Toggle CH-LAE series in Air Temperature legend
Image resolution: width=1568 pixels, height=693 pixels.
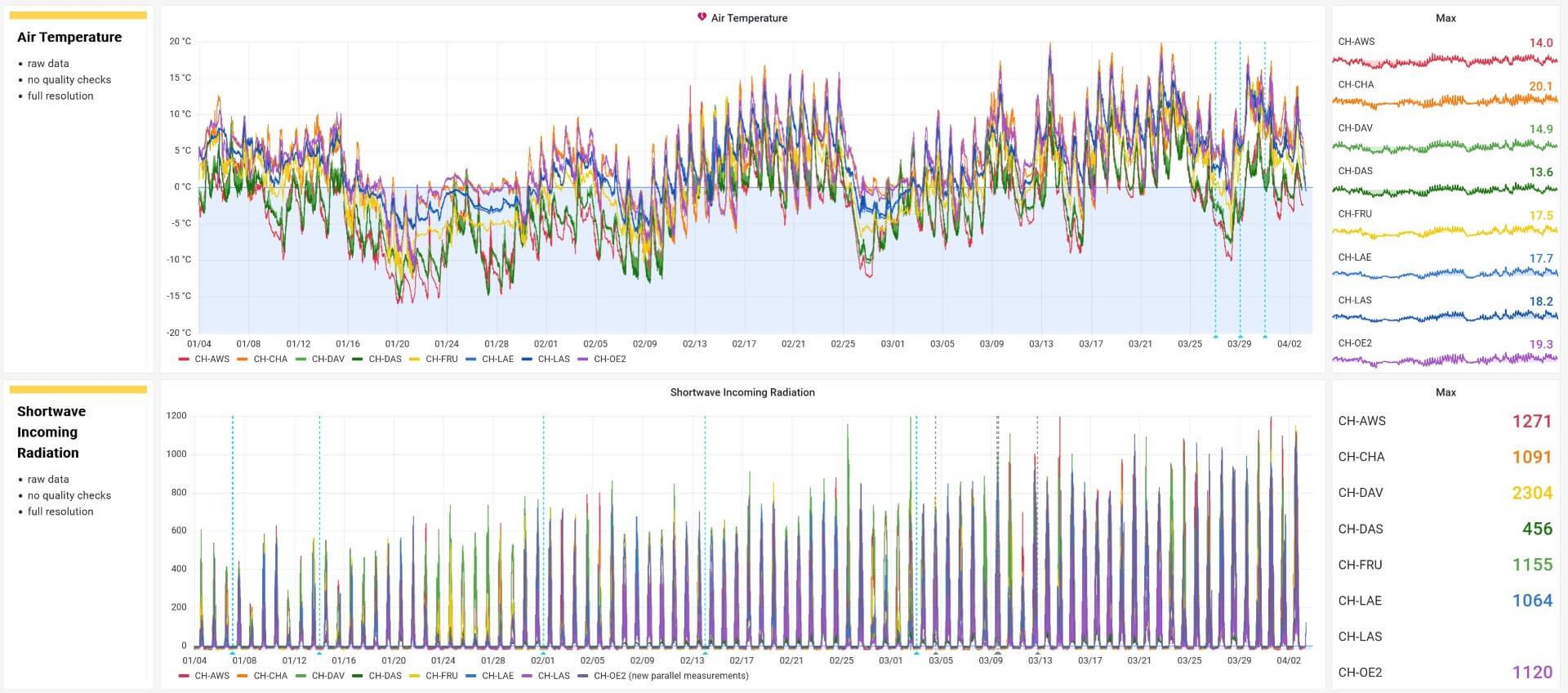[x=497, y=359]
